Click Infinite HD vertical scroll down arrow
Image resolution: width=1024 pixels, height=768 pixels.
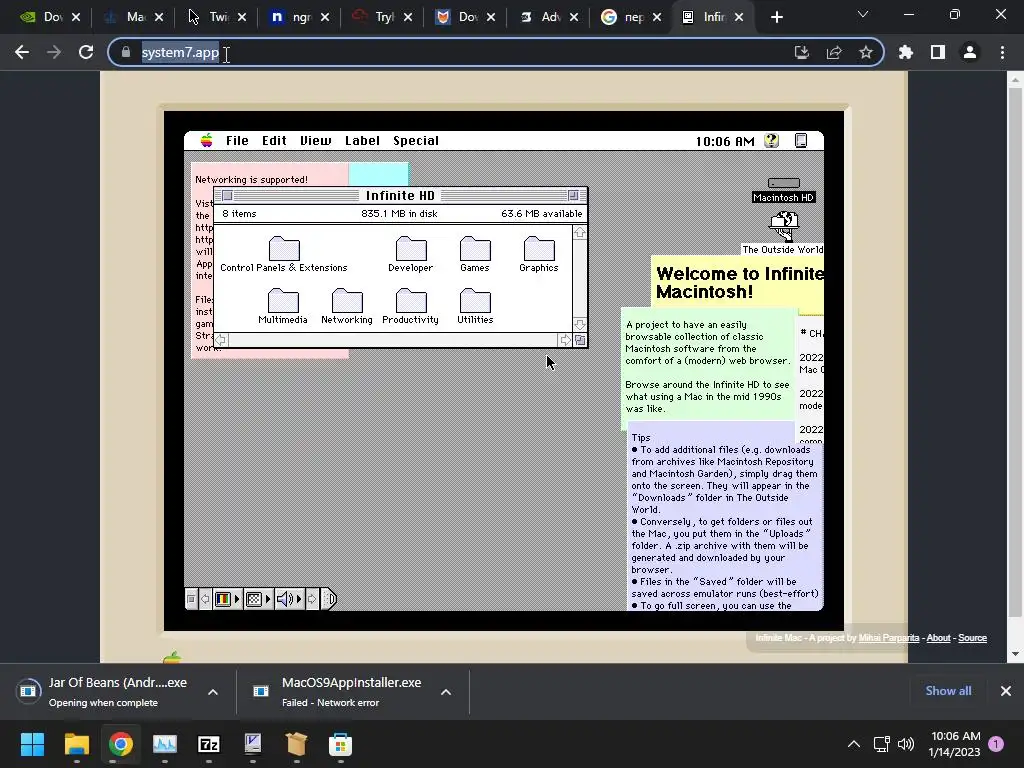(x=580, y=325)
